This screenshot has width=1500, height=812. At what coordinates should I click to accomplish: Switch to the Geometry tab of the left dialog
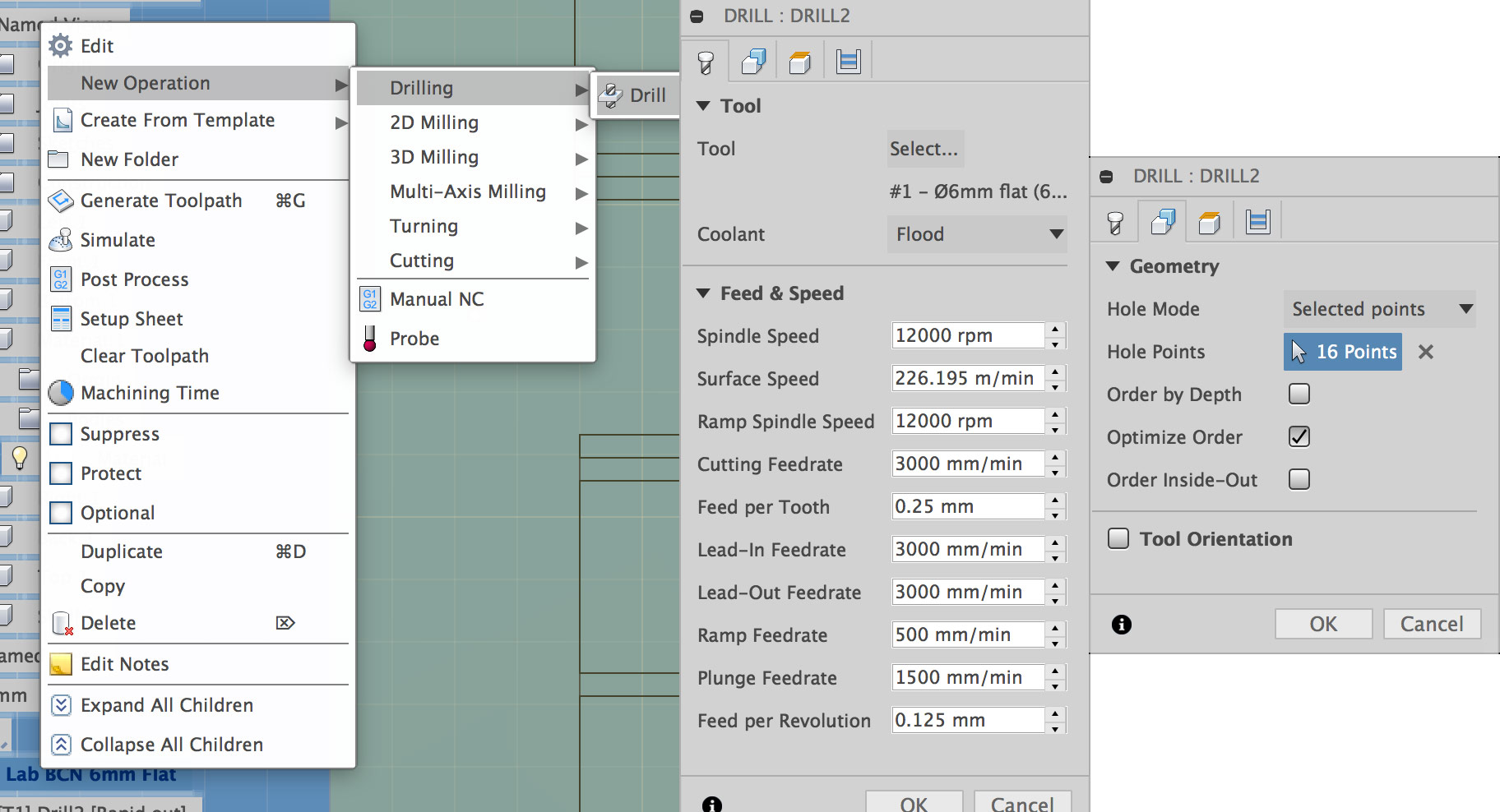[754, 59]
